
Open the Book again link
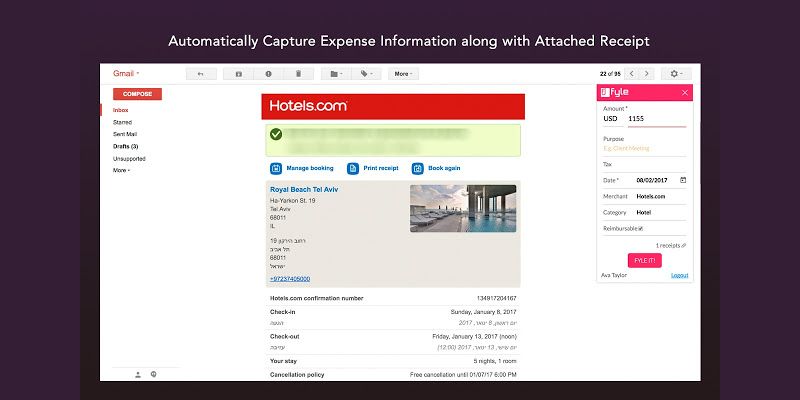444,168
